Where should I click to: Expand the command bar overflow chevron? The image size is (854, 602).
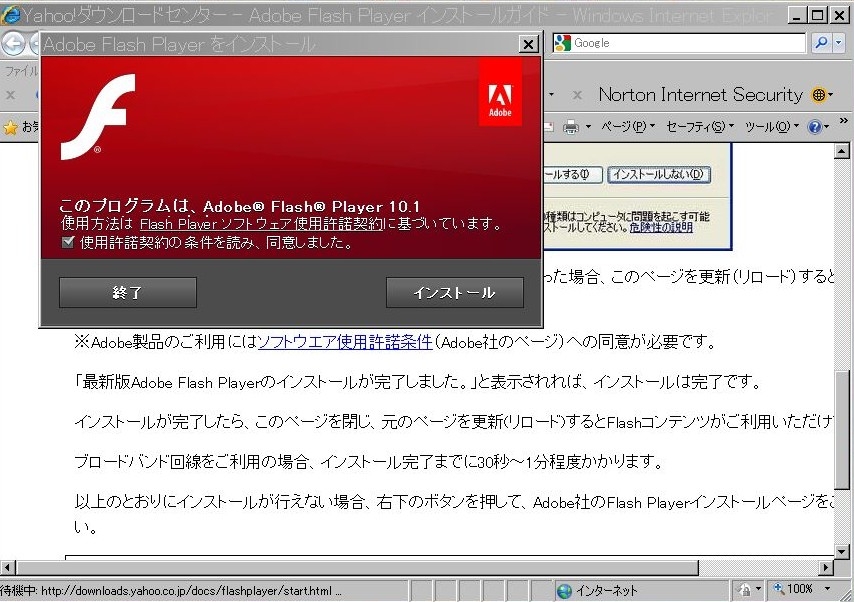tap(844, 121)
